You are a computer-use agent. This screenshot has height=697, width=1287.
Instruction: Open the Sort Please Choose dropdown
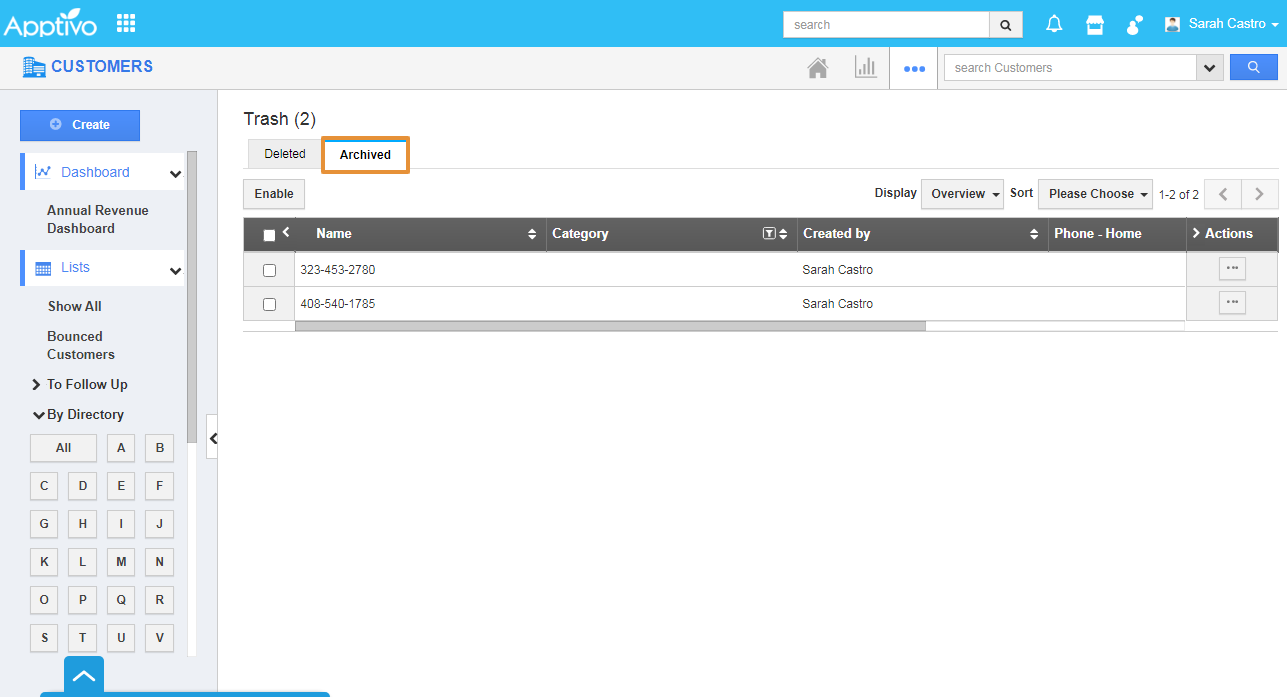click(1095, 194)
